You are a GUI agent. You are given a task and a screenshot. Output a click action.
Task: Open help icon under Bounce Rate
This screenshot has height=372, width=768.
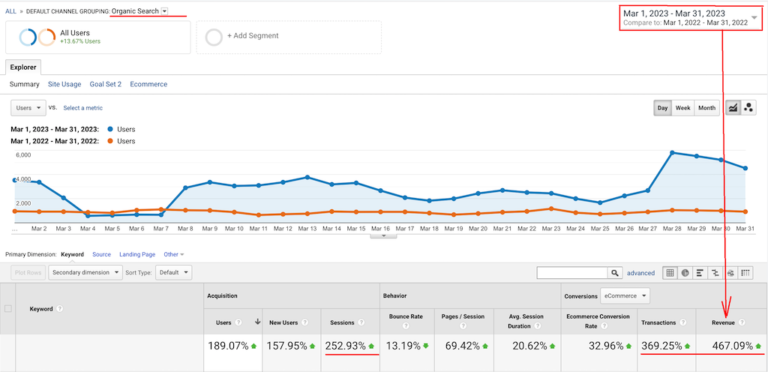pos(406,326)
